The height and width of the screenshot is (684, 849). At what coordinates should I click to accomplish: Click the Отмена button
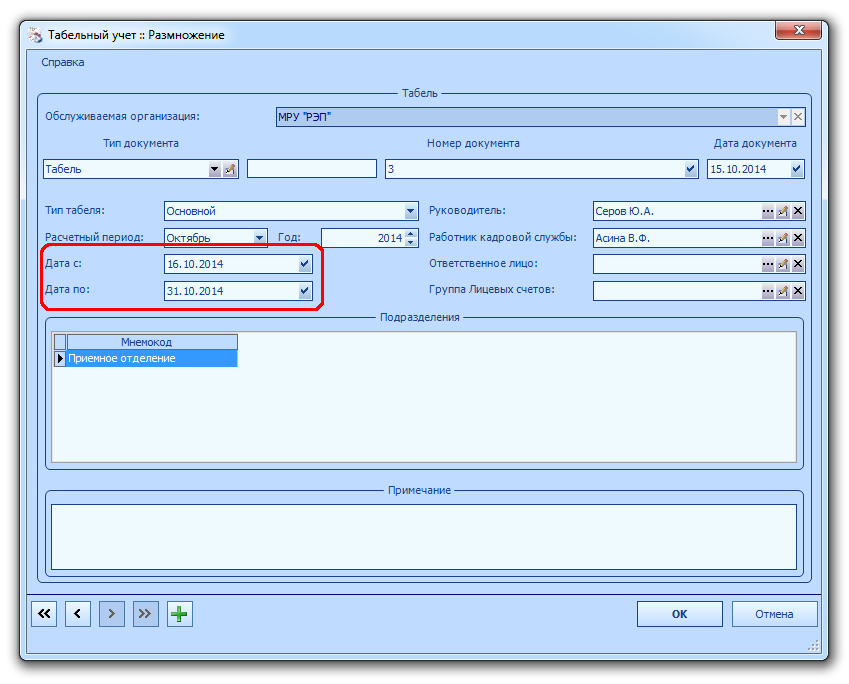(x=774, y=614)
